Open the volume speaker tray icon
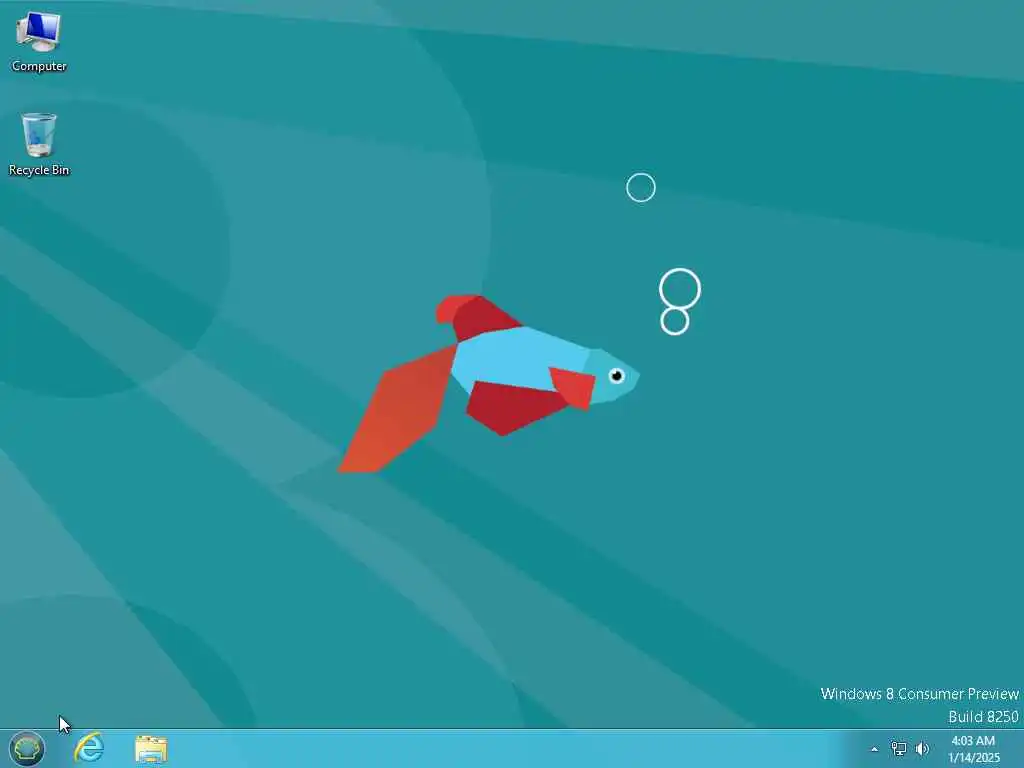This screenshot has height=768, width=1024. (922, 748)
